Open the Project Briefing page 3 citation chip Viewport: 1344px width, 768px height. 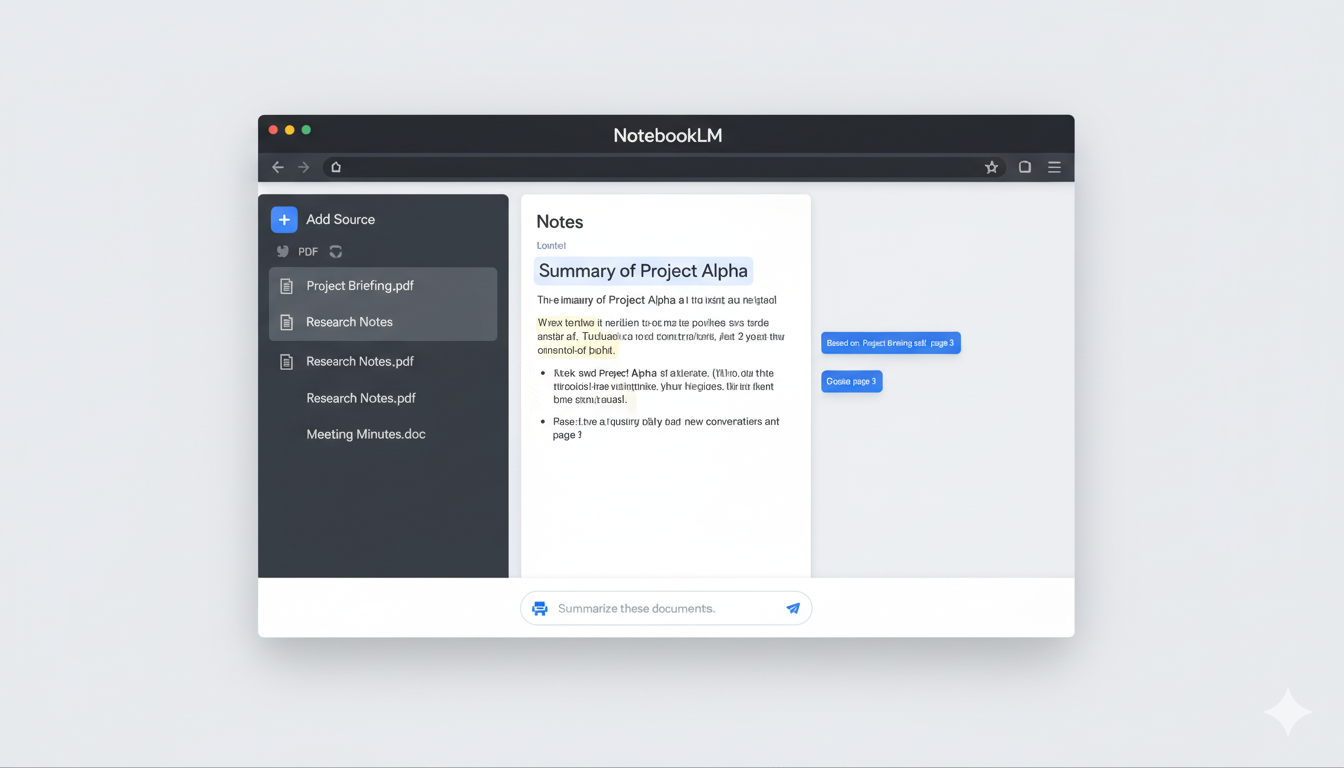[x=890, y=342]
